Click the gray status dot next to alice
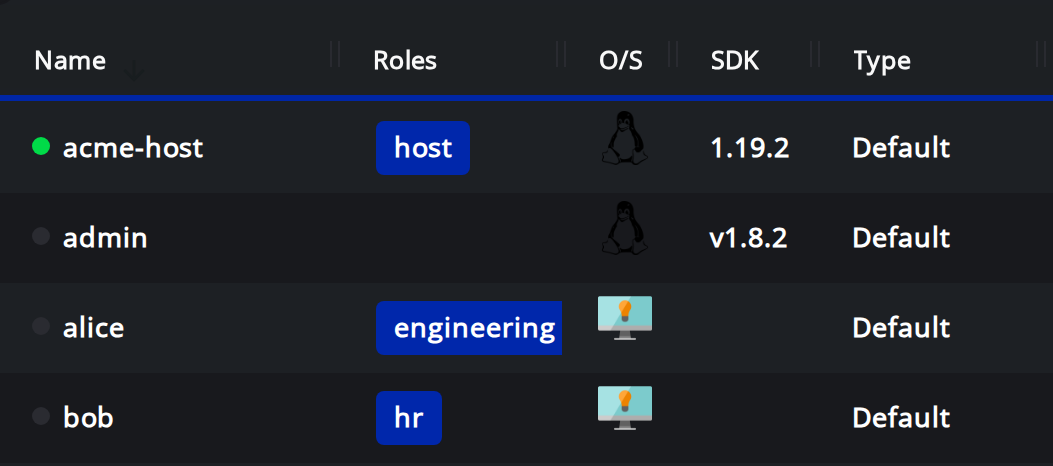Screen dimensions: 1053x466 pyautogui.click(x=41, y=326)
